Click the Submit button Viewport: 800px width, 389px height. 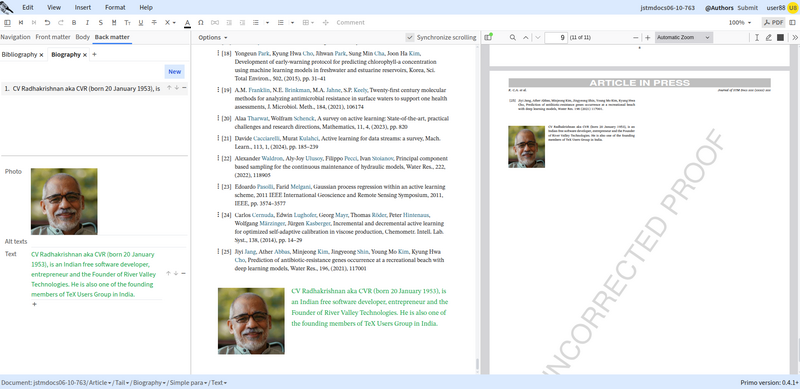point(747,8)
